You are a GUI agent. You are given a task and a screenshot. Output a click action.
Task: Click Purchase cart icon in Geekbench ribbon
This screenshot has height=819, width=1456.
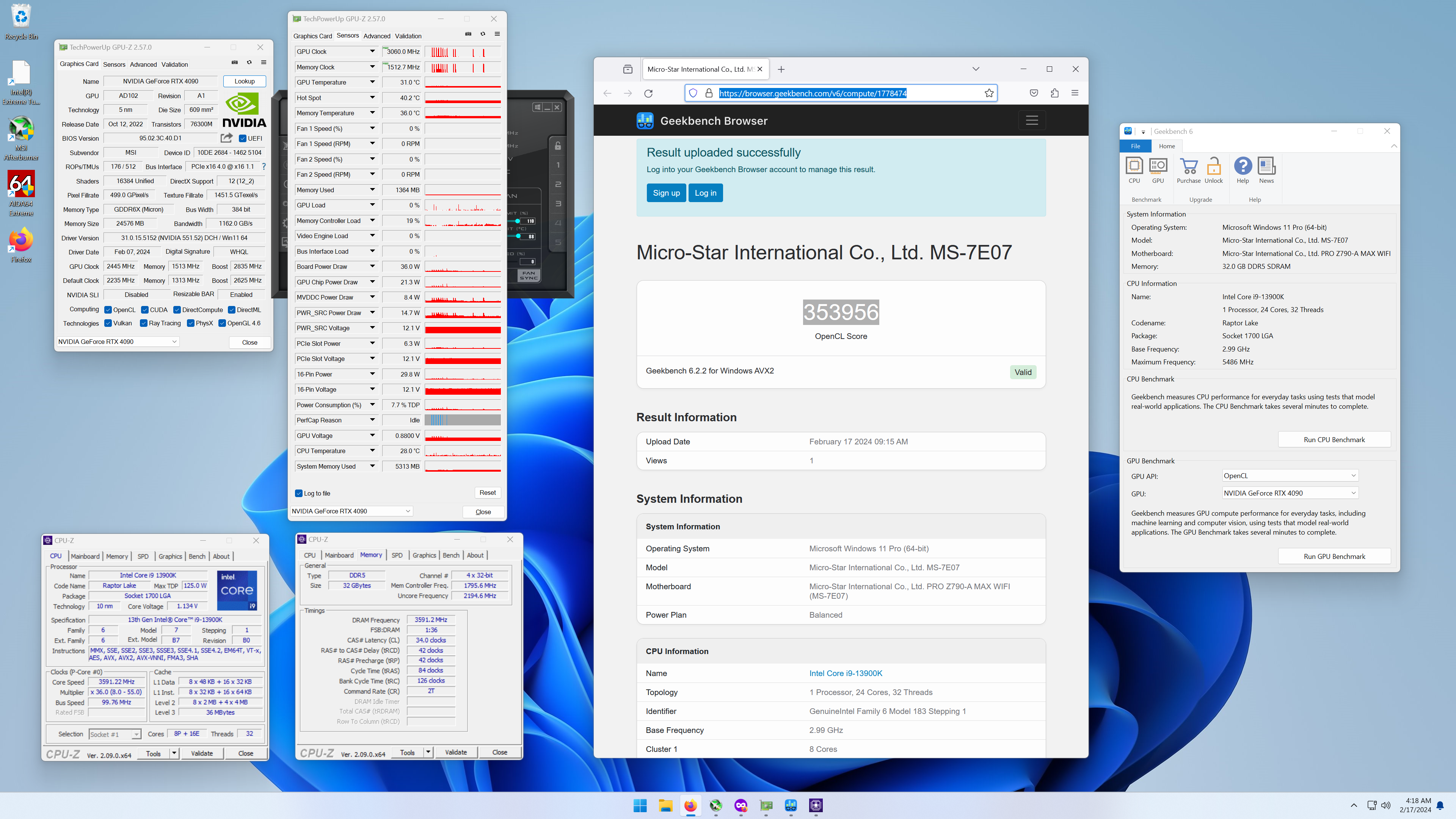1189,170
